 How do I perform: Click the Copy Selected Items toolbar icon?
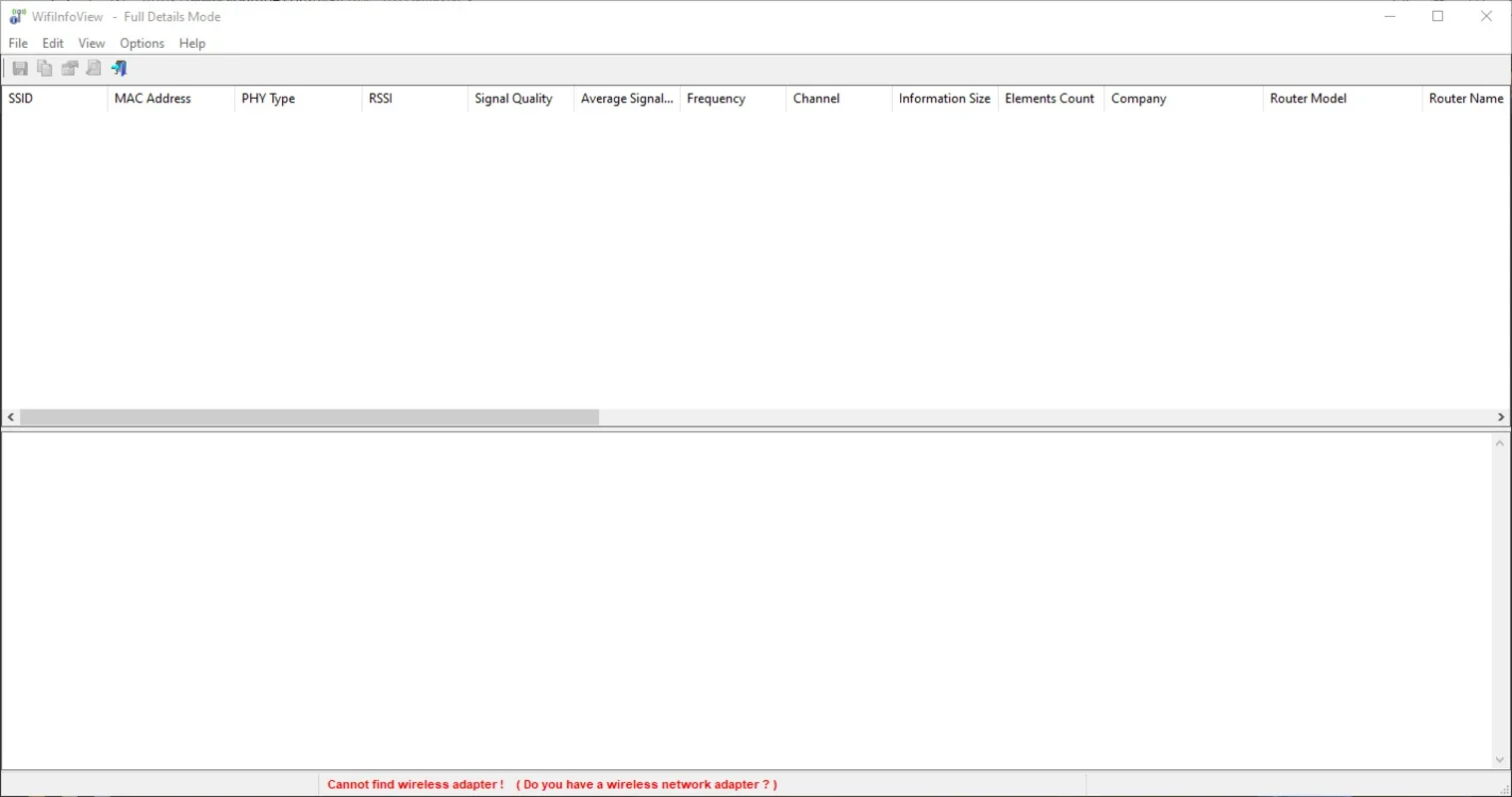coord(45,68)
